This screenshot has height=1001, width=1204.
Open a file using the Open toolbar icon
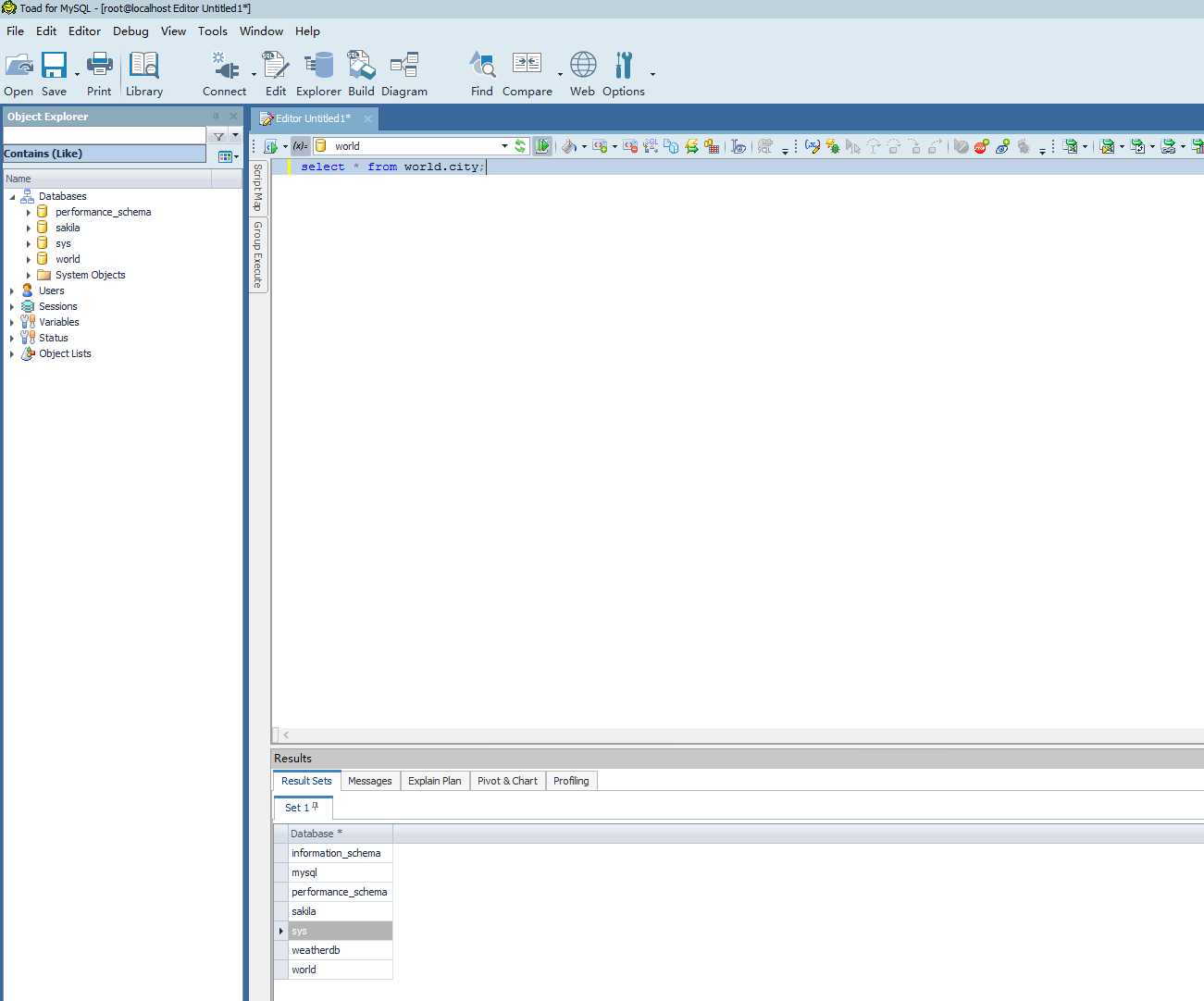(19, 74)
